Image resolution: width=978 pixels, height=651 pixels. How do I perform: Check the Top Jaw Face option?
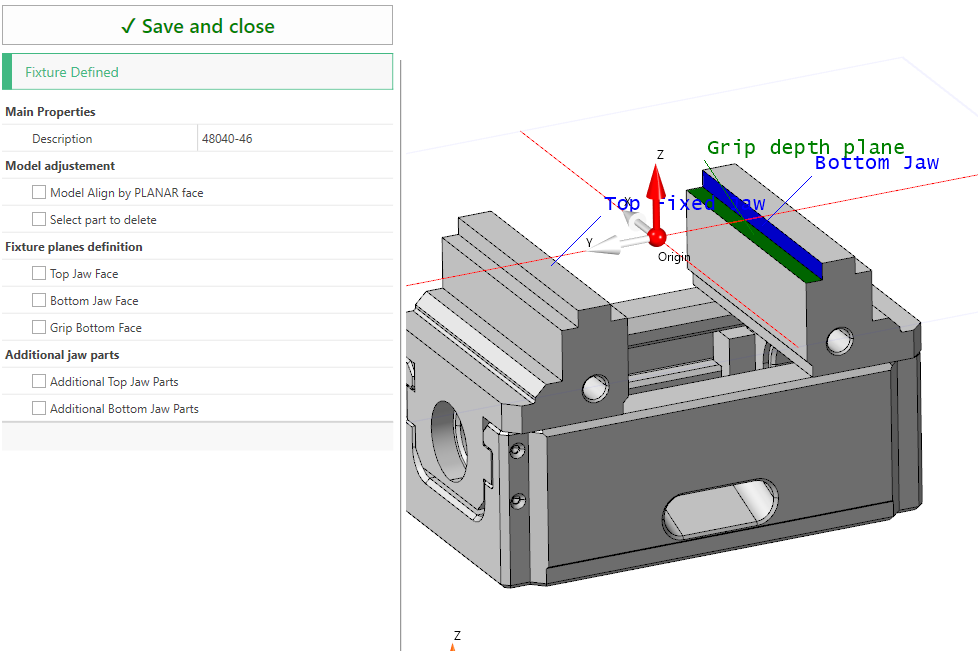(x=39, y=273)
